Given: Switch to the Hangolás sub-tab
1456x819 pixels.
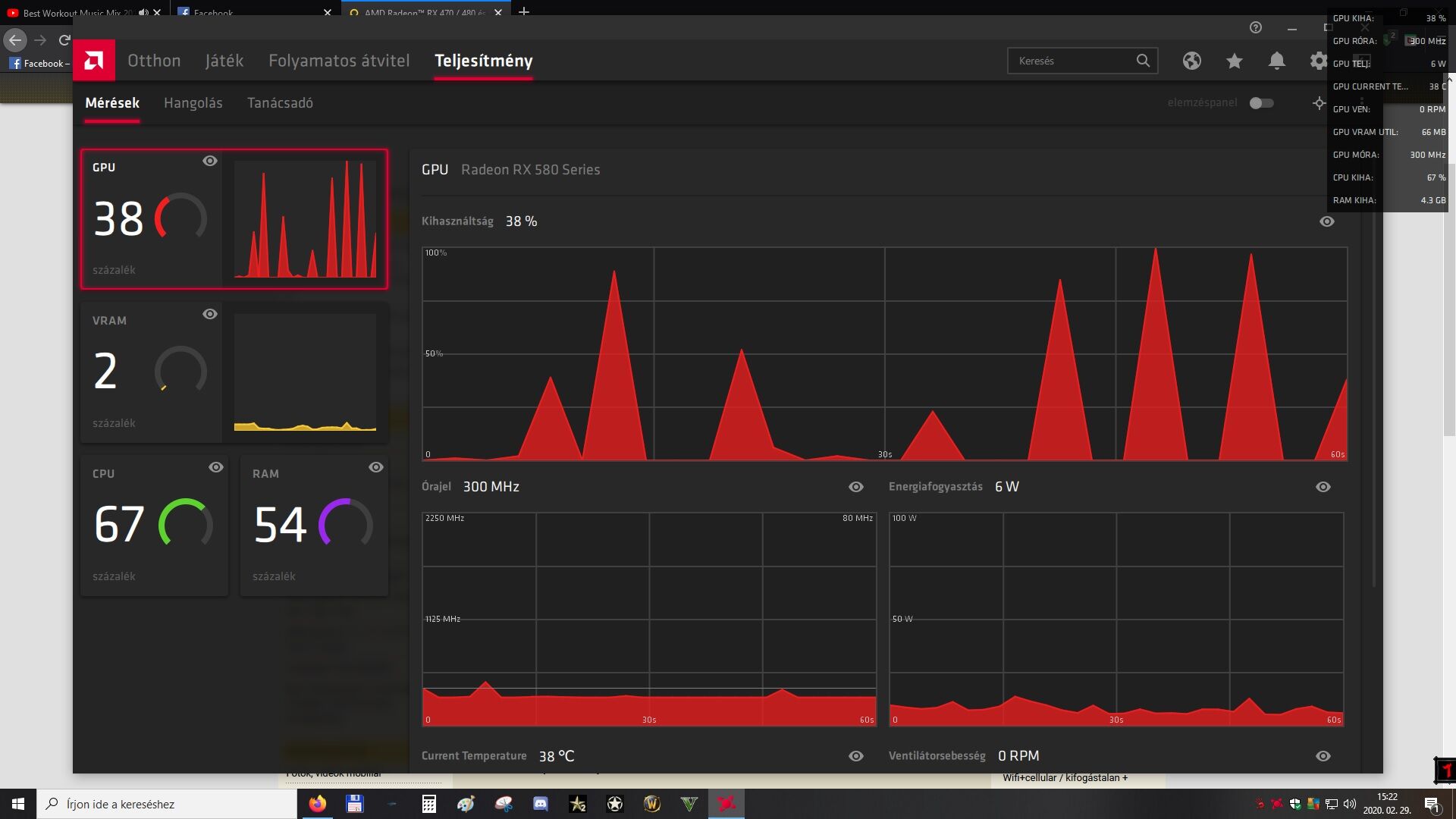Looking at the screenshot, I should (x=193, y=103).
